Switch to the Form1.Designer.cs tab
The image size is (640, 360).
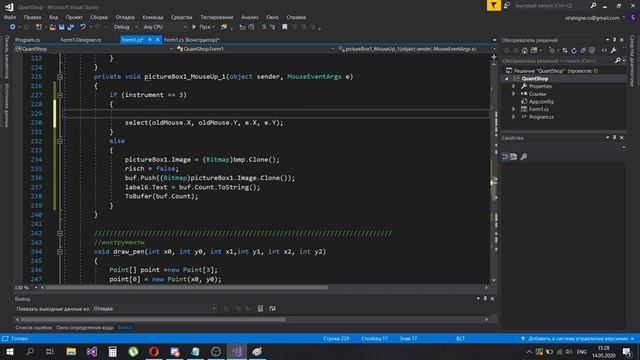point(81,40)
